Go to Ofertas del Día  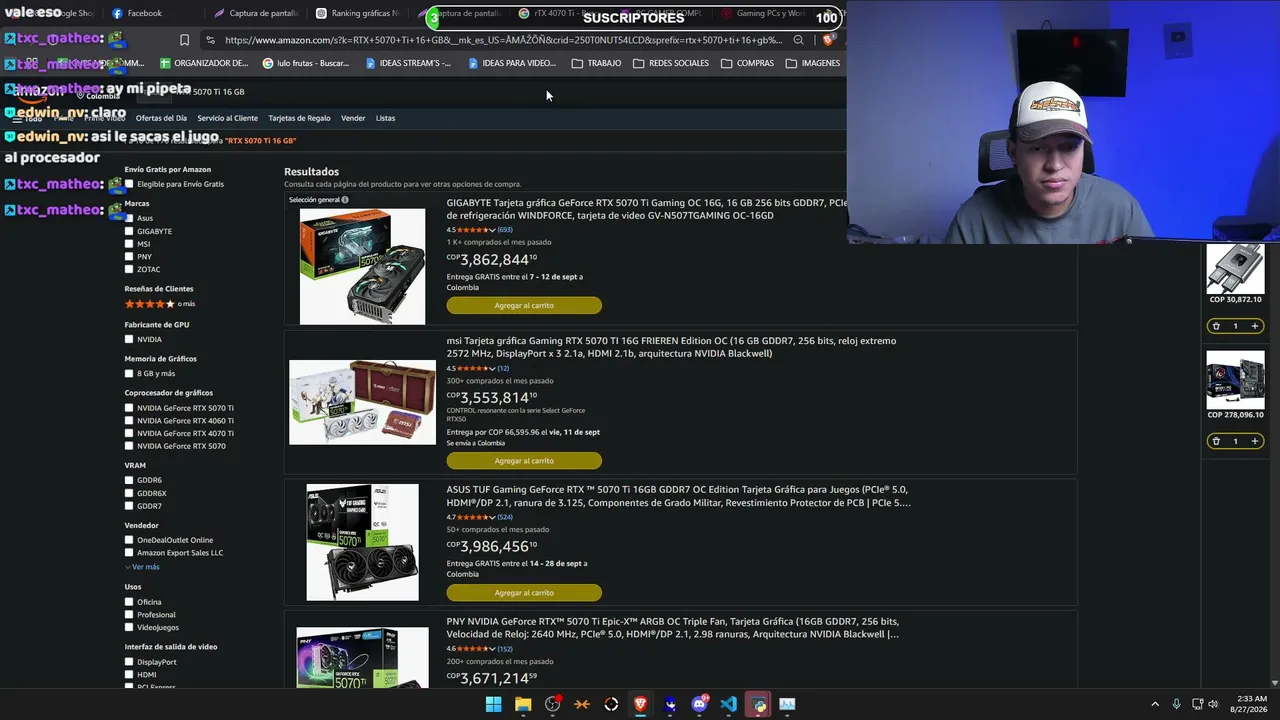(161, 118)
